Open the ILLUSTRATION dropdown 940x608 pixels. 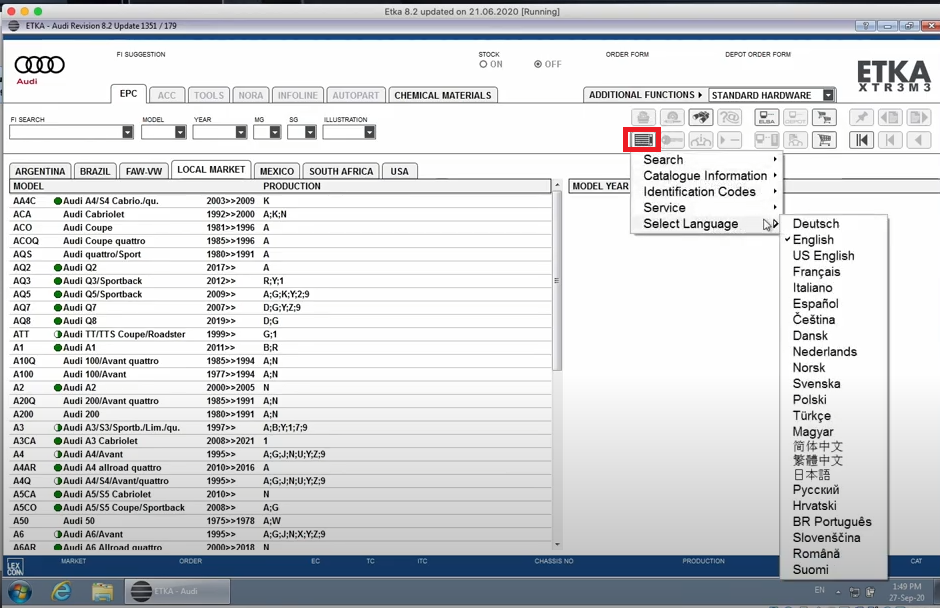pyautogui.click(x=369, y=132)
